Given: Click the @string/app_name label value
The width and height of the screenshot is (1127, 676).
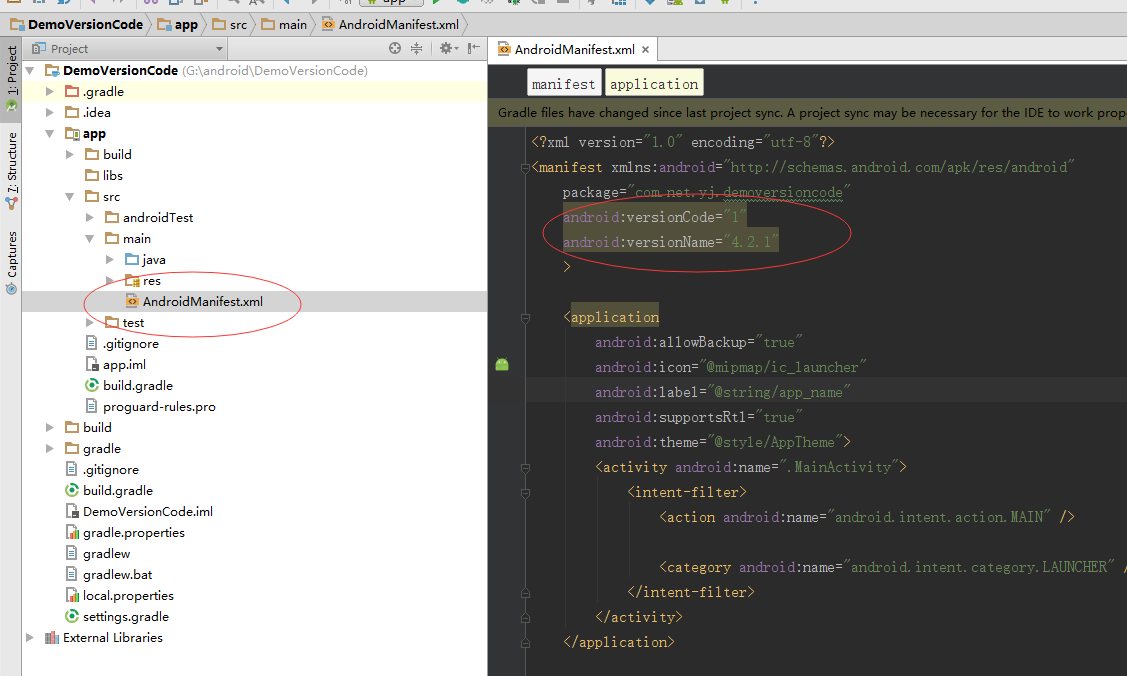Looking at the screenshot, I should click(x=778, y=392).
